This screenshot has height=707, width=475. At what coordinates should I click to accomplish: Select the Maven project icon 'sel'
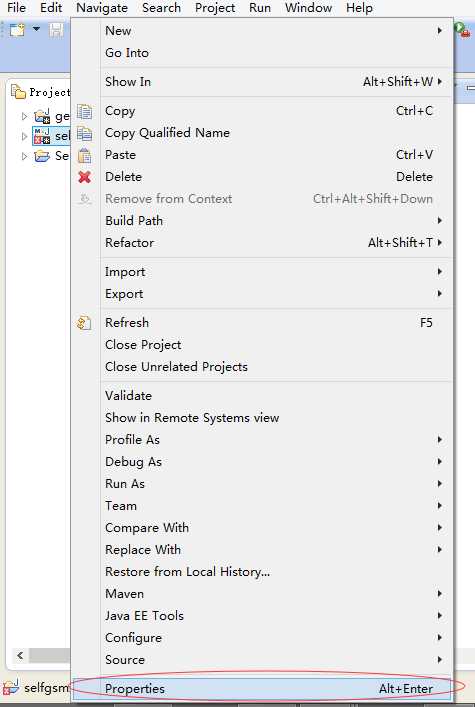coord(42,136)
